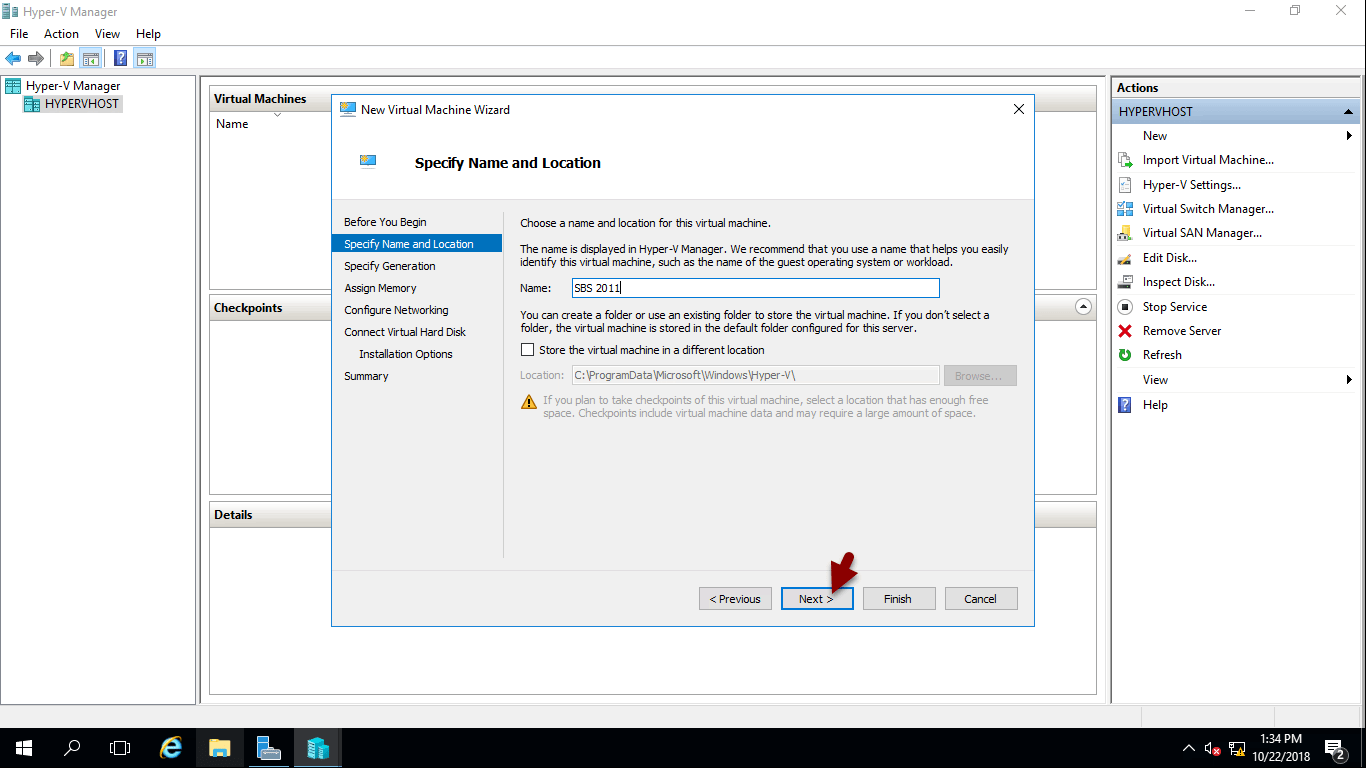Click the Forward arrow in toolbar
Screen dimensions: 1366x768
36,58
